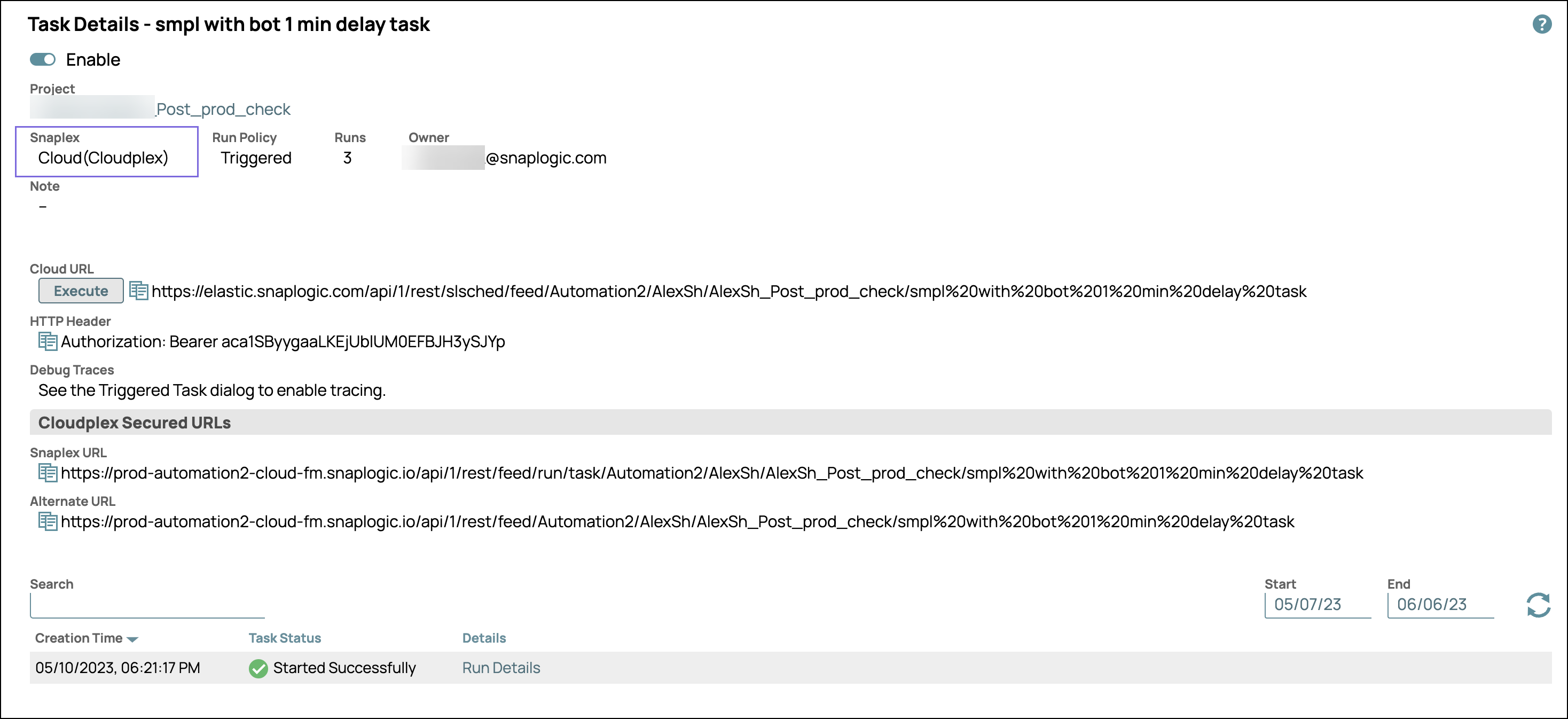Click the Post_prod_check project link
The image size is (1568, 719).
(223, 109)
